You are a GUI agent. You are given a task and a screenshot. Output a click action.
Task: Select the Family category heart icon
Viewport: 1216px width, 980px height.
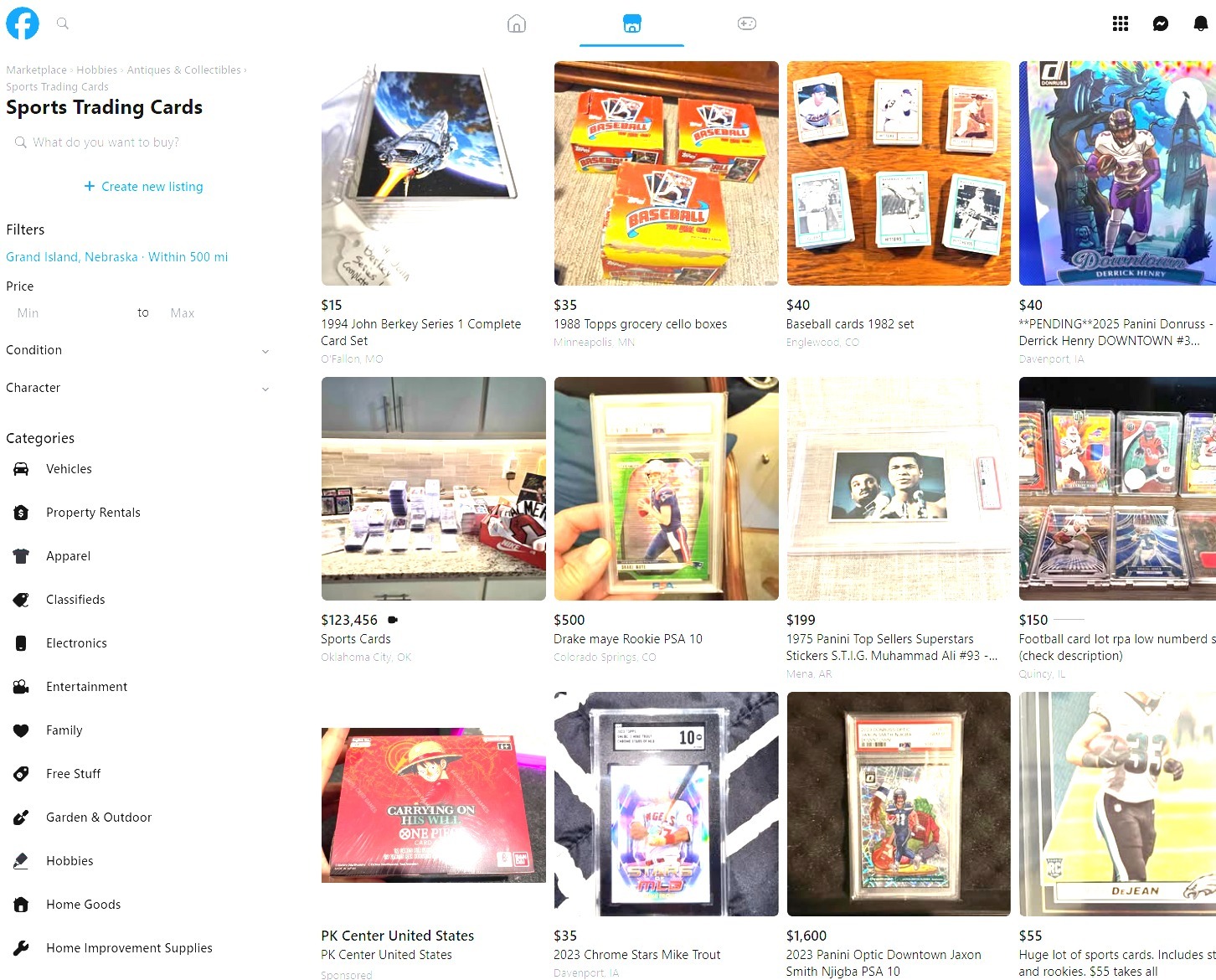pos(22,730)
